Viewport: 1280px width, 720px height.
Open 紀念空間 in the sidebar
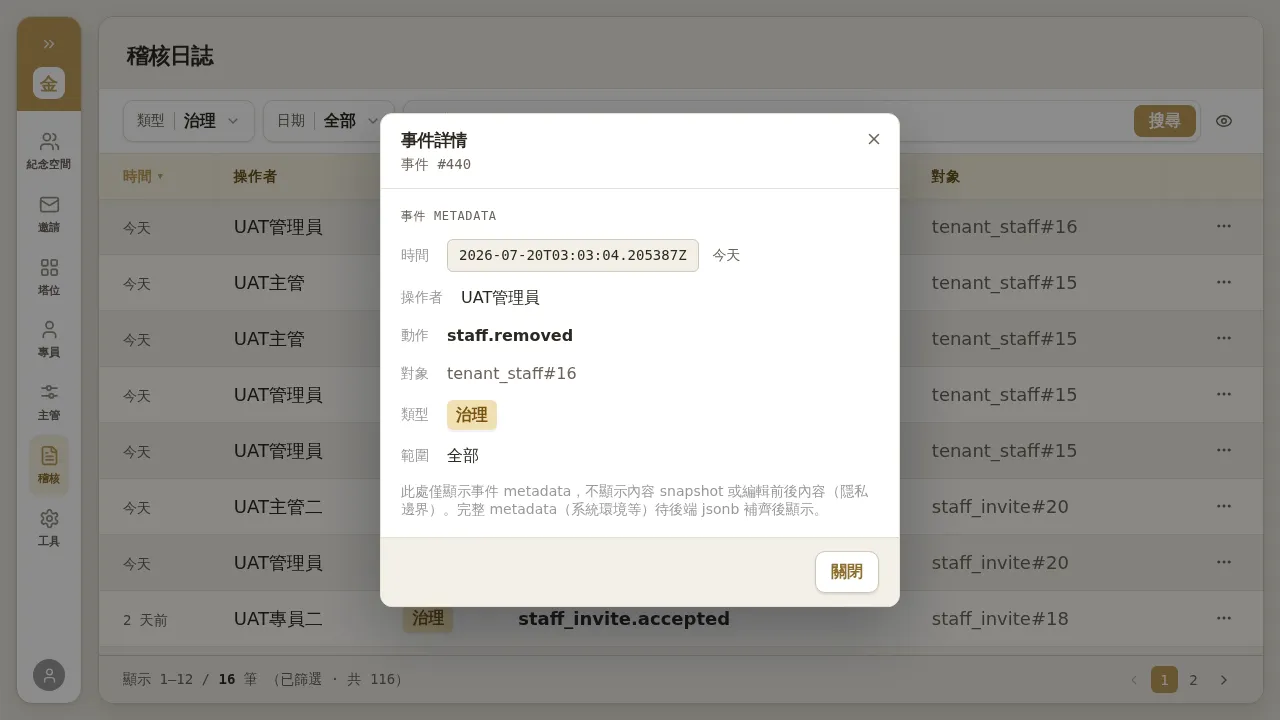click(49, 151)
